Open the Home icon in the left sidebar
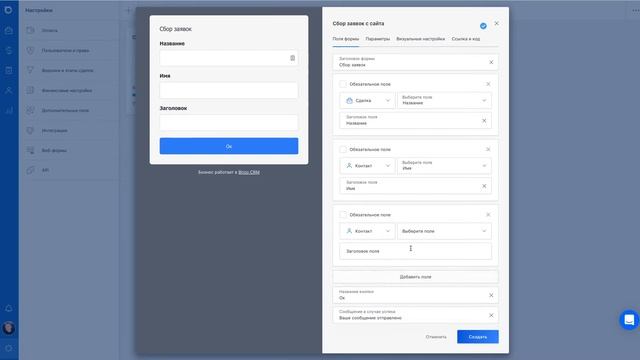This screenshot has height=360, width=640. click(9, 30)
